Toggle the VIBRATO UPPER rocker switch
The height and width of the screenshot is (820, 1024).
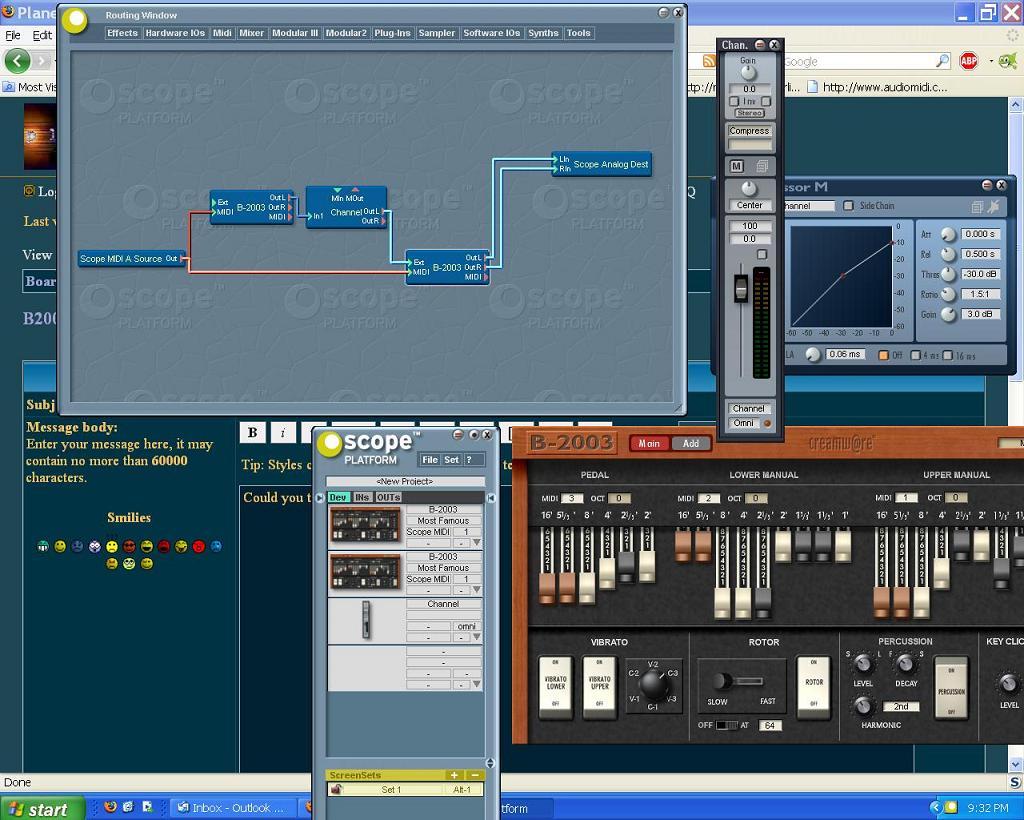(599, 687)
